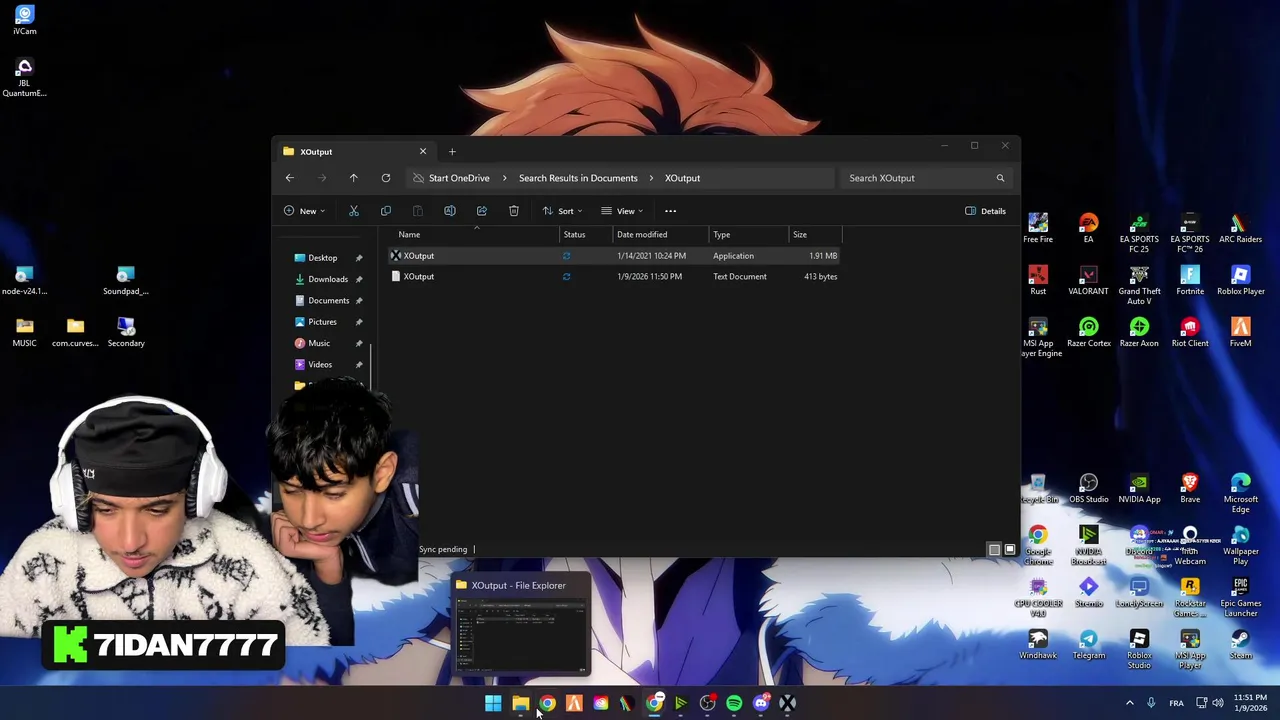
Task: Select the Steam desktop icon
Action: [1241, 645]
